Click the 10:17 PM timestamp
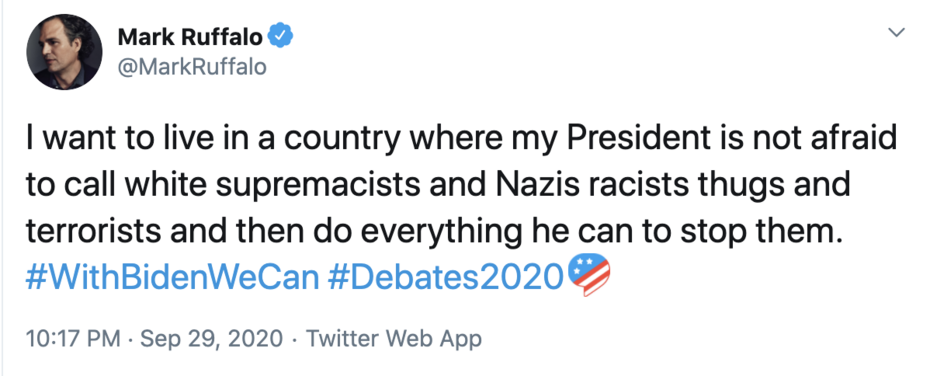 pyautogui.click(x=72, y=339)
